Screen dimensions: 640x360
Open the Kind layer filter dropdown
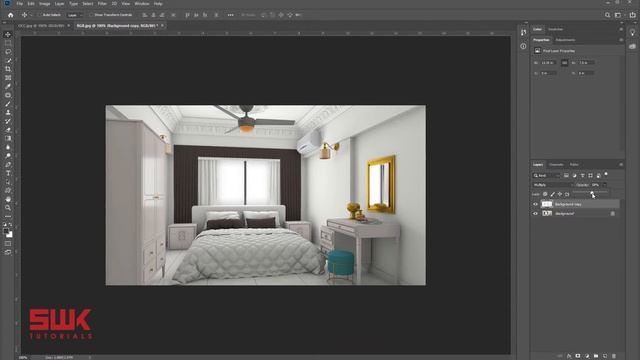point(547,176)
